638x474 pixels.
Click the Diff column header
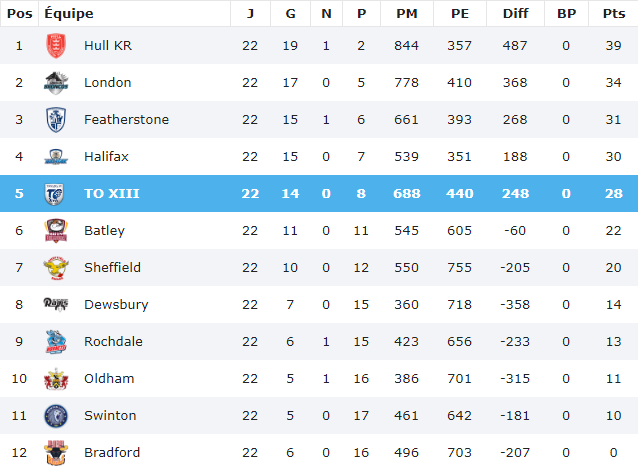coord(515,14)
